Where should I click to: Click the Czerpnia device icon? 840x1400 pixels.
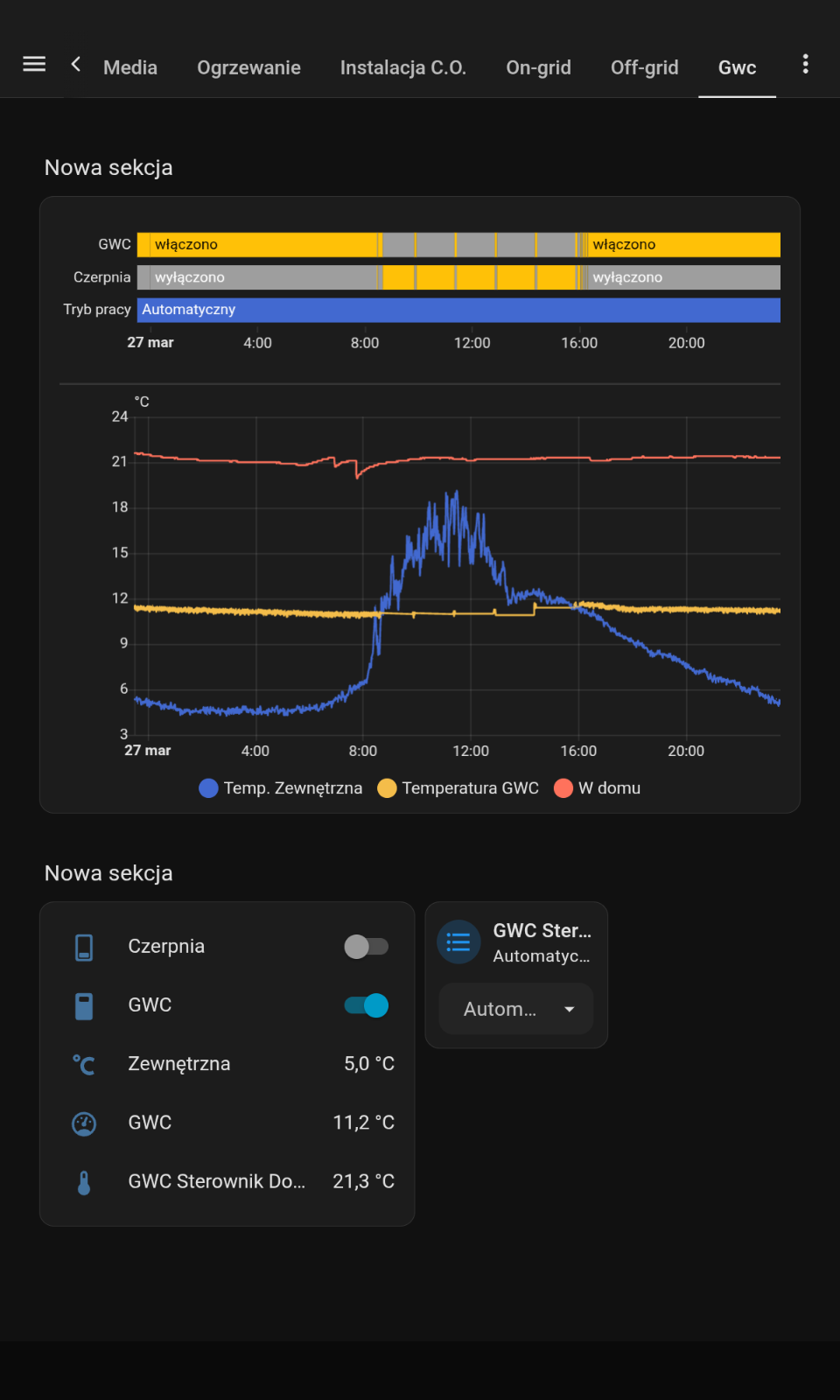click(x=84, y=947)
